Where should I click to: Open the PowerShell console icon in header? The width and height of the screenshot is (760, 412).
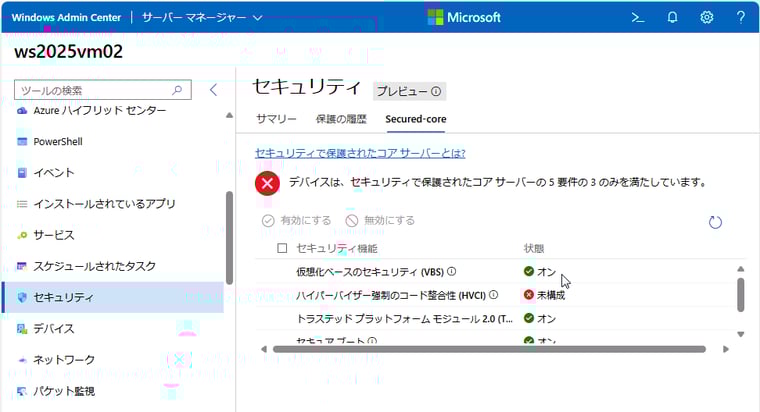638,18
